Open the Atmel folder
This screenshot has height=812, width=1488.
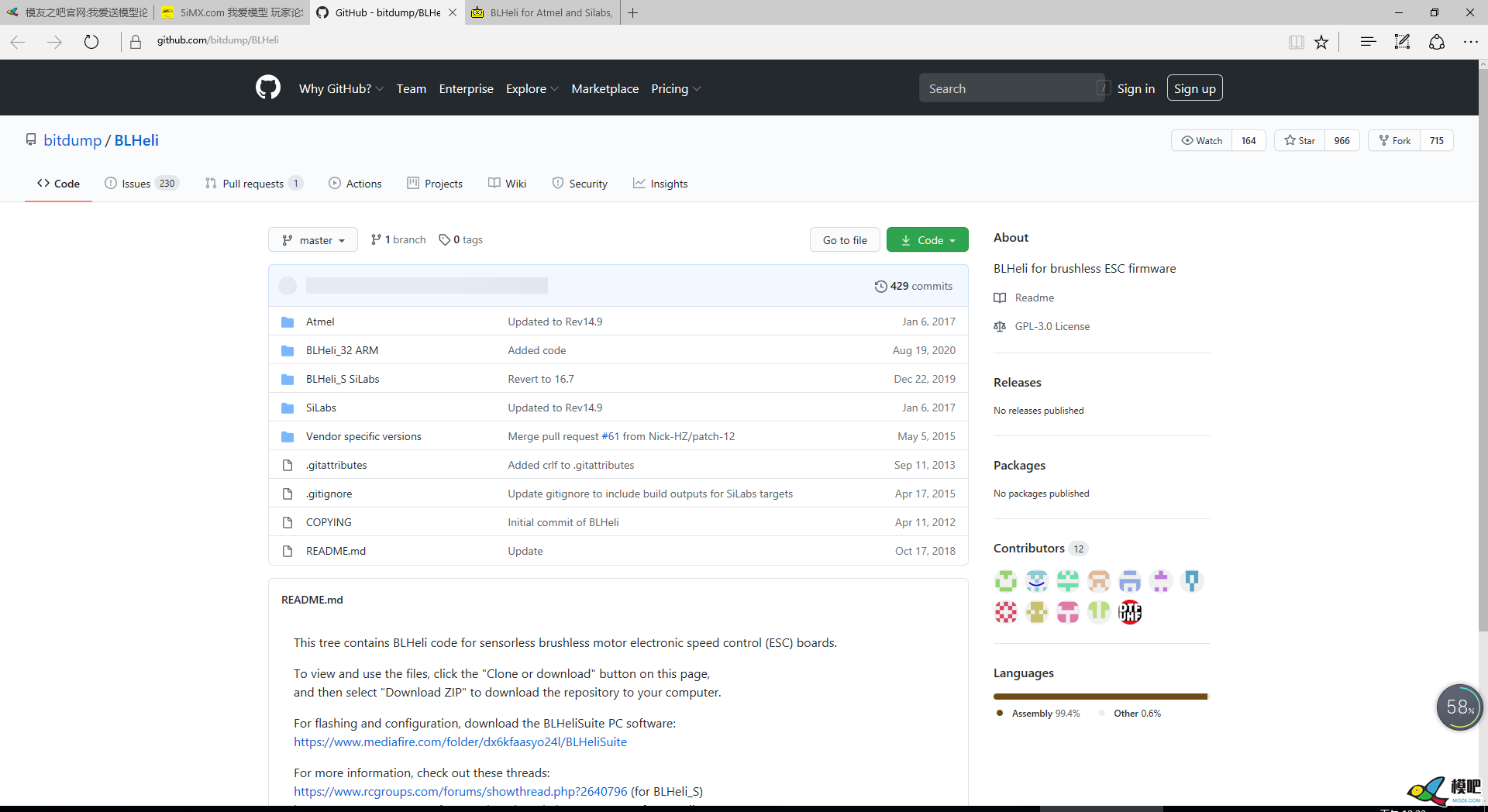tap(320, 322)
